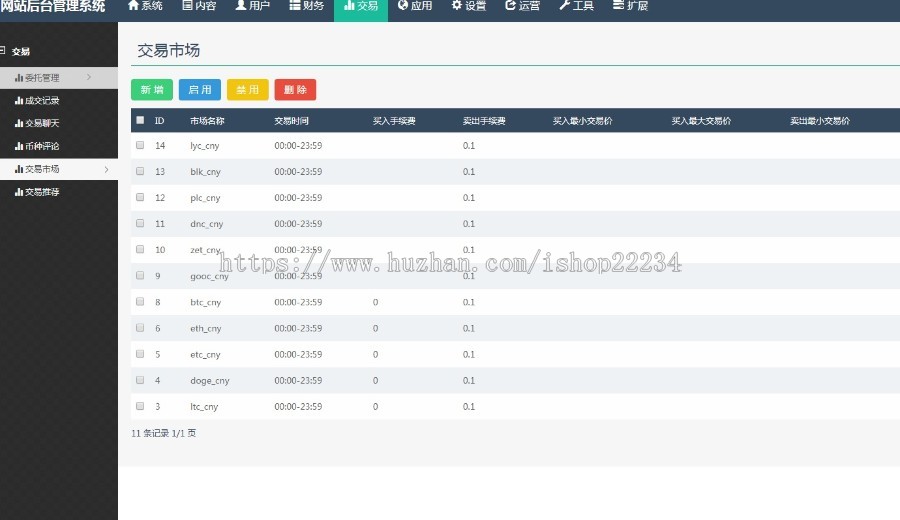Click the chart icon next to 交易推荐

pos(19,192)
